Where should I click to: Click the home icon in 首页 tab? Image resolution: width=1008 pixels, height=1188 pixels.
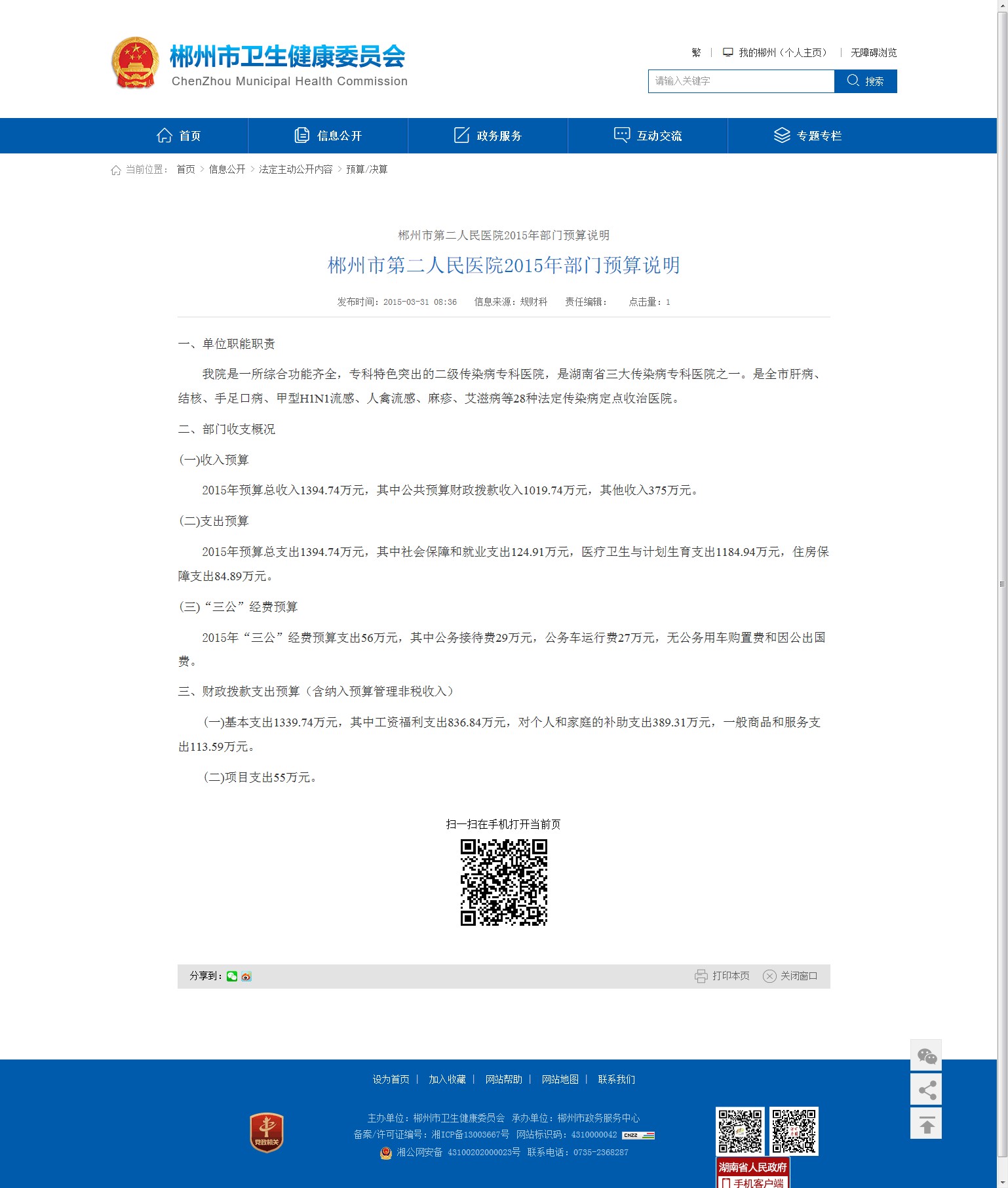coord(165,135)
